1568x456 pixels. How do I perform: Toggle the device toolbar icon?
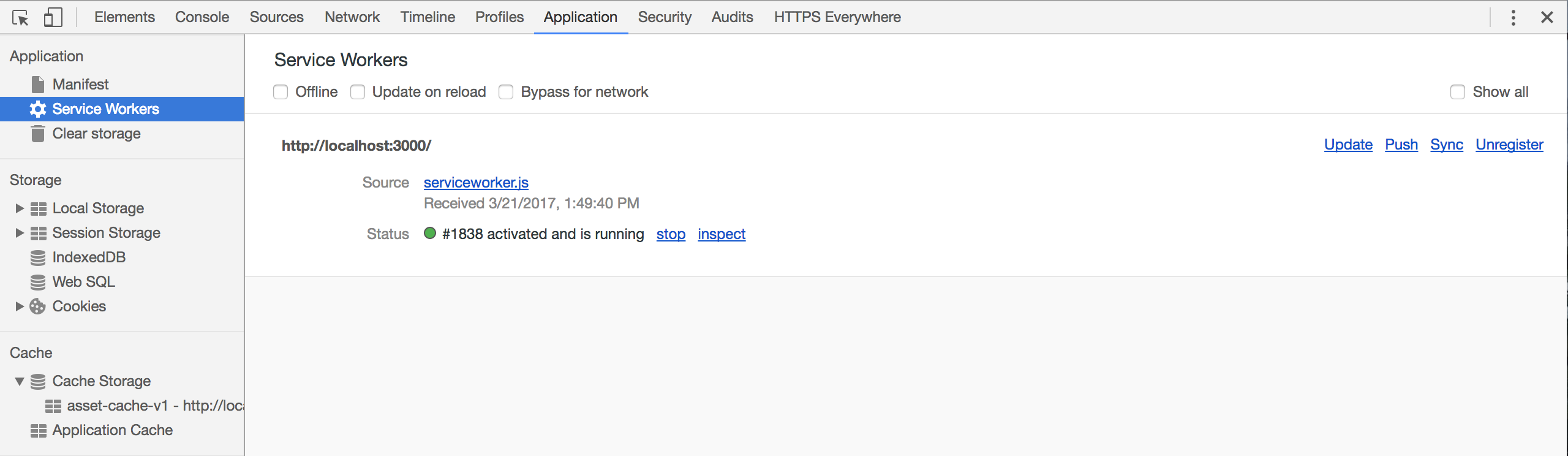[53, 18]
